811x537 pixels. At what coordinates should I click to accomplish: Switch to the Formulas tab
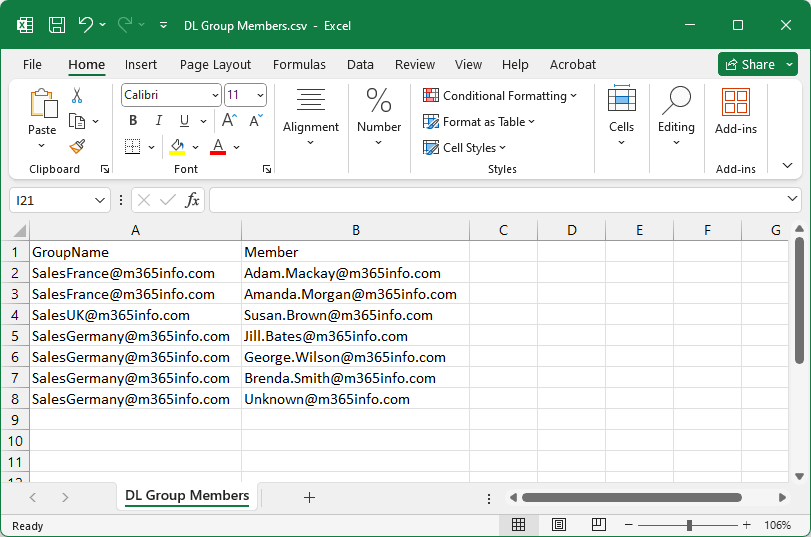(299, 65)
